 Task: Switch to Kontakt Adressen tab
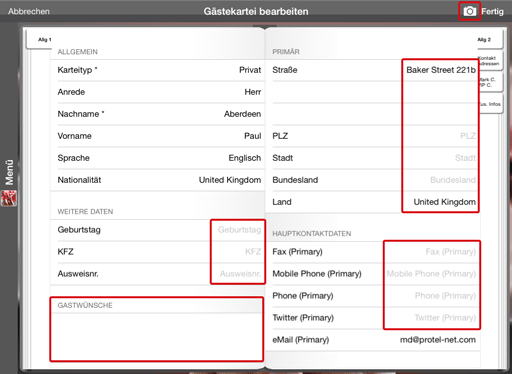pyautogui.click(x=490, y=60)
